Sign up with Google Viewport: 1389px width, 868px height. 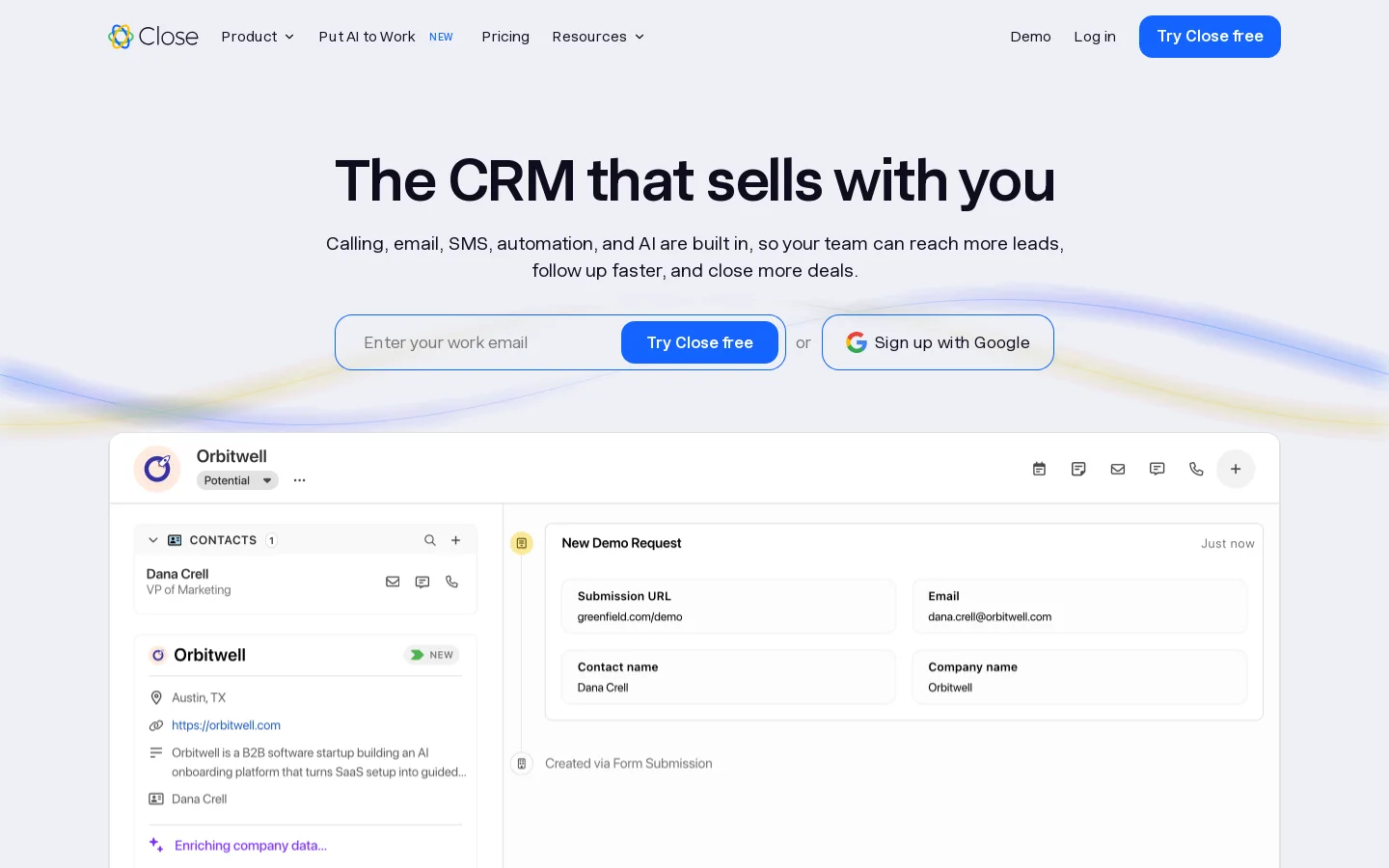(x=938, y=342)
